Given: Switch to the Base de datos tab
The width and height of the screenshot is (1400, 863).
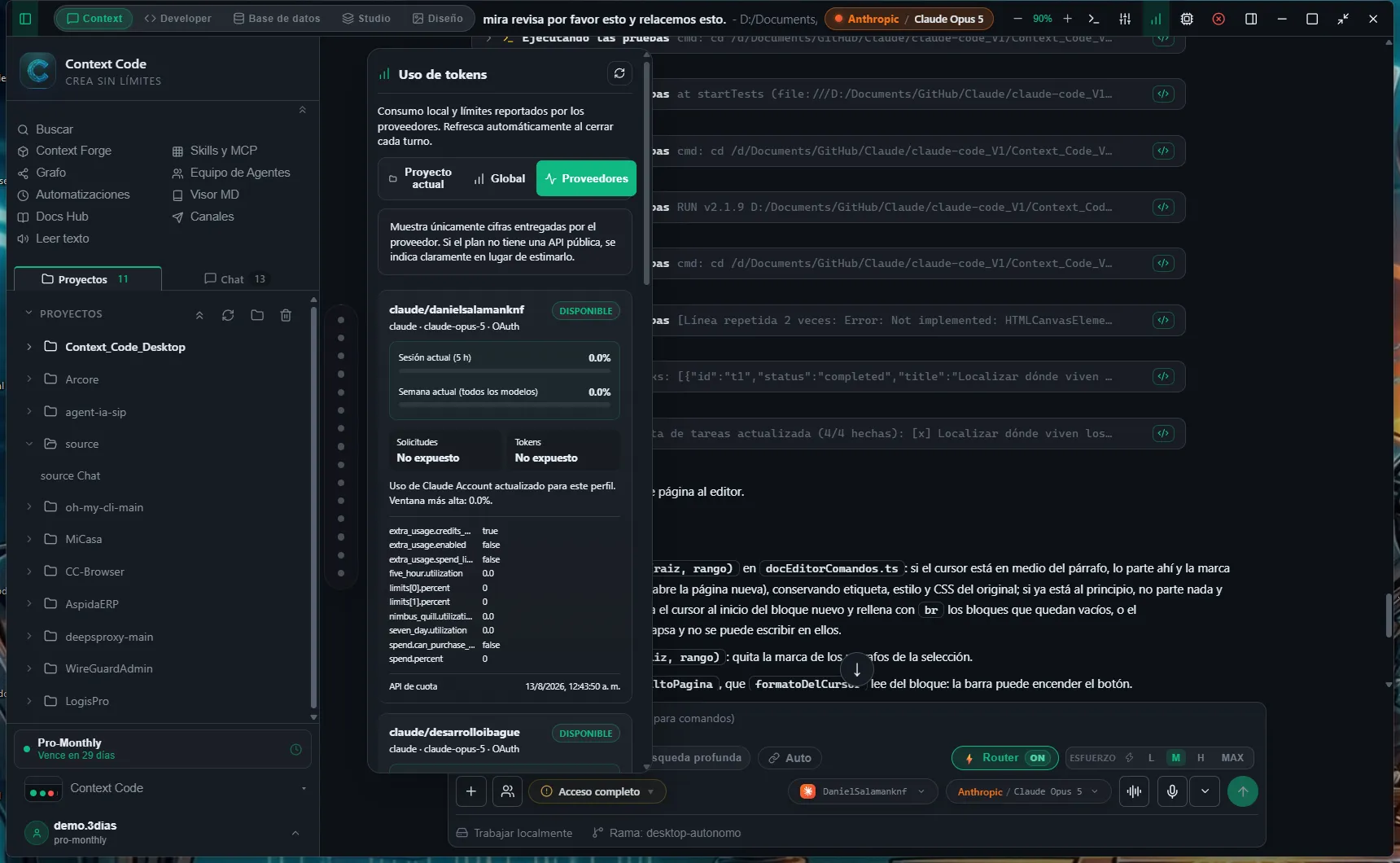Looking at the screenshot, I should click(x=277, y=18).
